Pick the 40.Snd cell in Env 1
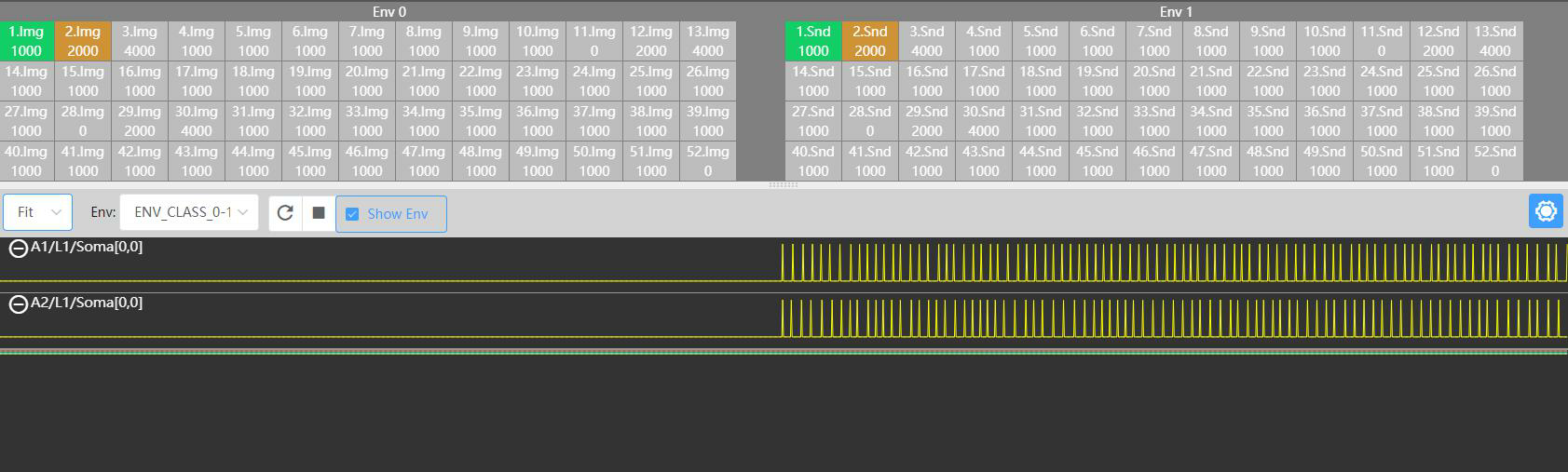Viewport: 1568px width, 472px height. 812,161
